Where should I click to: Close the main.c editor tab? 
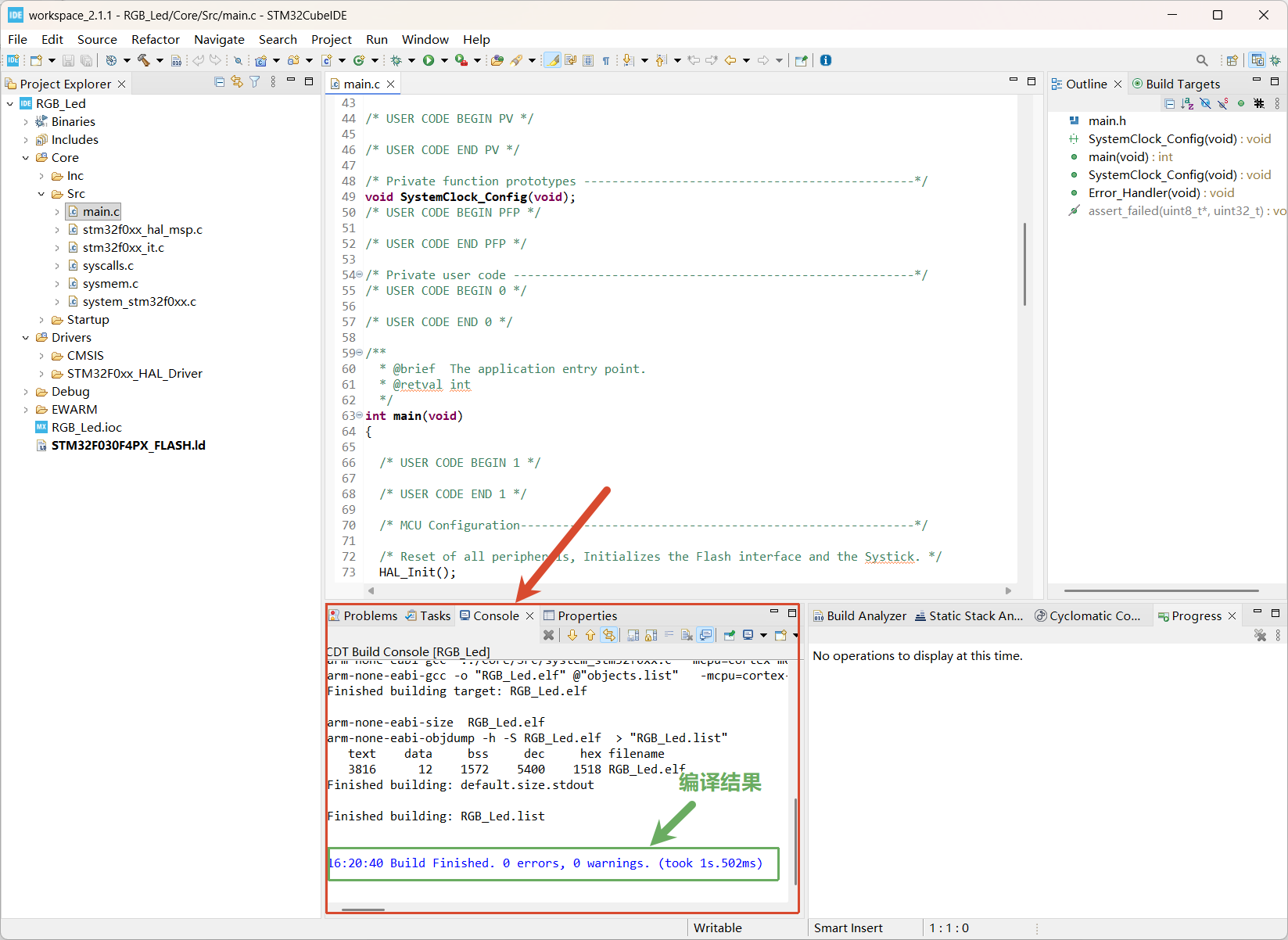tap(390, 84)
